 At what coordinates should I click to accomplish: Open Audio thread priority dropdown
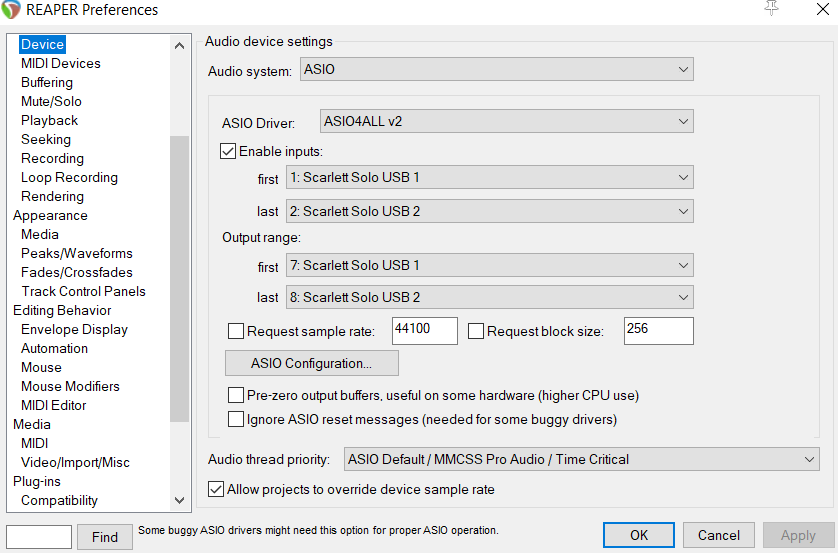pyautogui.click(x=581, y=459)
